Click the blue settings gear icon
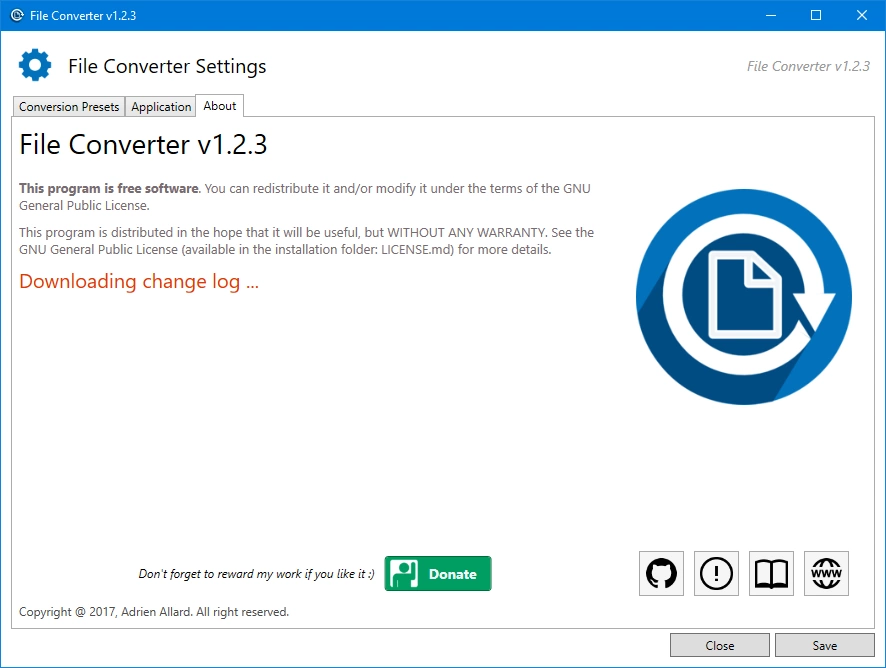Screen dimensions: 886x668 point(35,65)
